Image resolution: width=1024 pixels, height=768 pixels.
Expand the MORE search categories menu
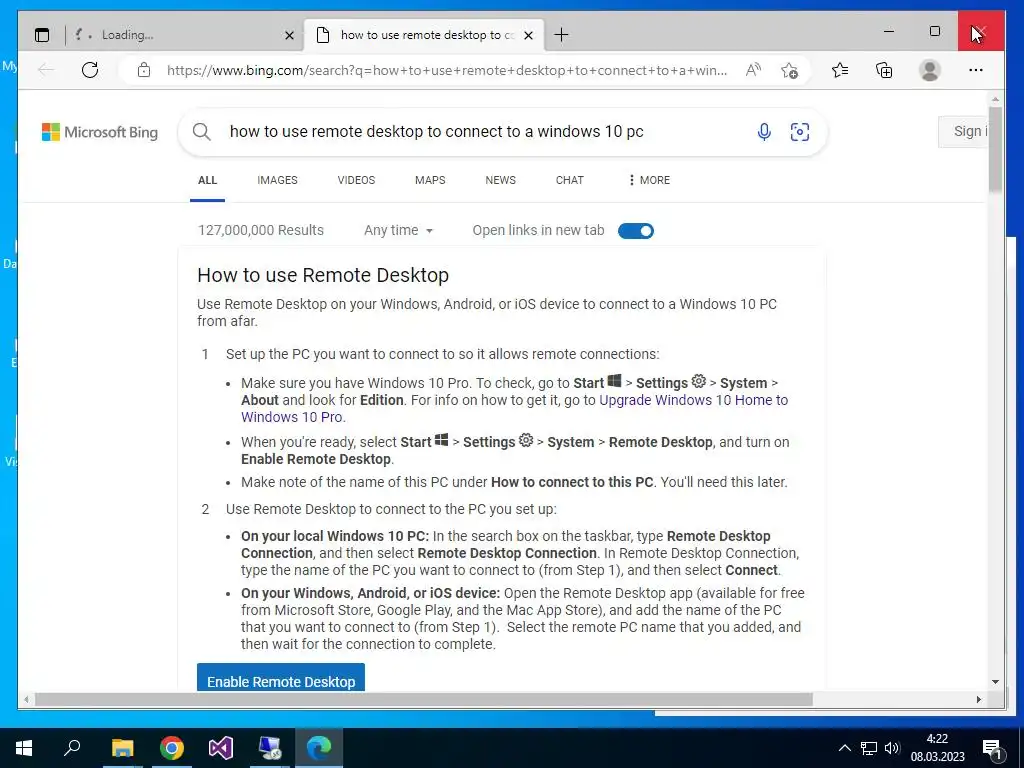pyautogui.click(x=649, y=180)
